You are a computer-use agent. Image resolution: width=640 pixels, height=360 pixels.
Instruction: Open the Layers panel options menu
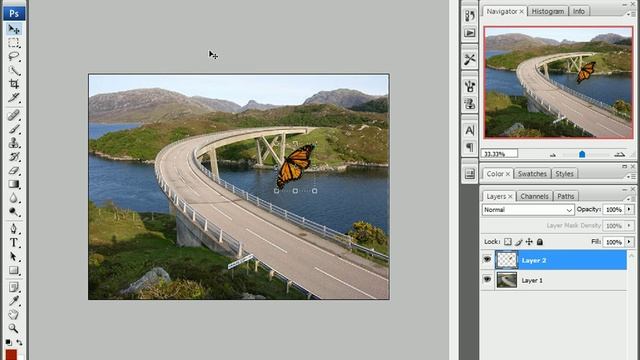pos(631,198)
